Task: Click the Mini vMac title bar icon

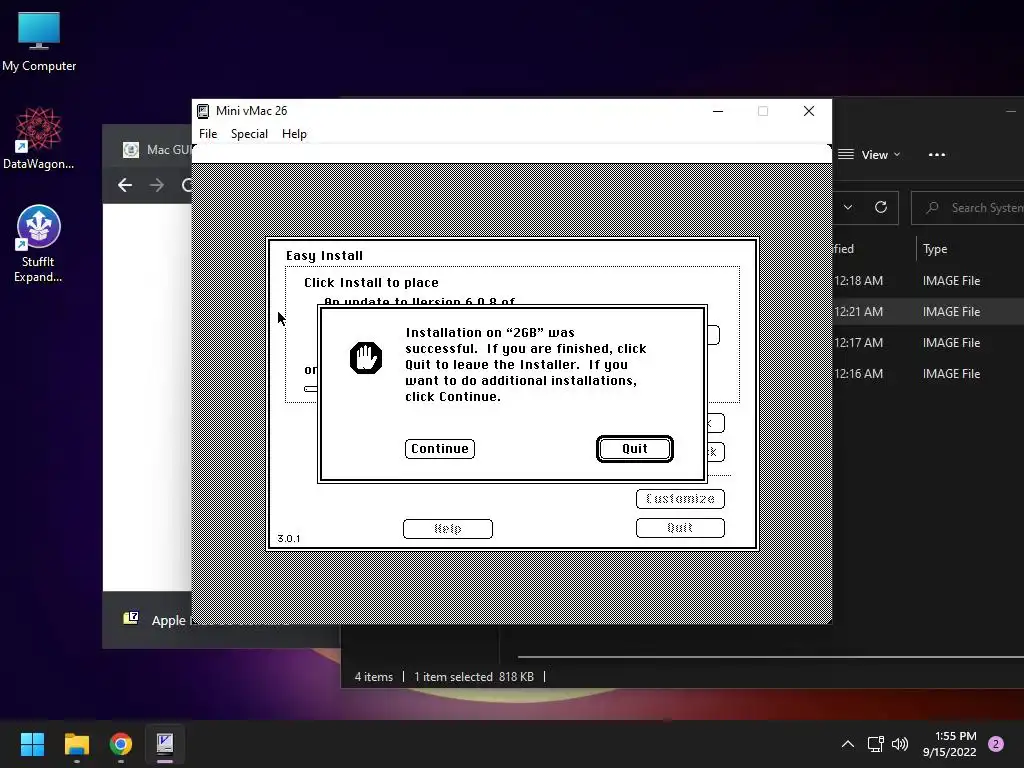Action: tap(203, 111)
